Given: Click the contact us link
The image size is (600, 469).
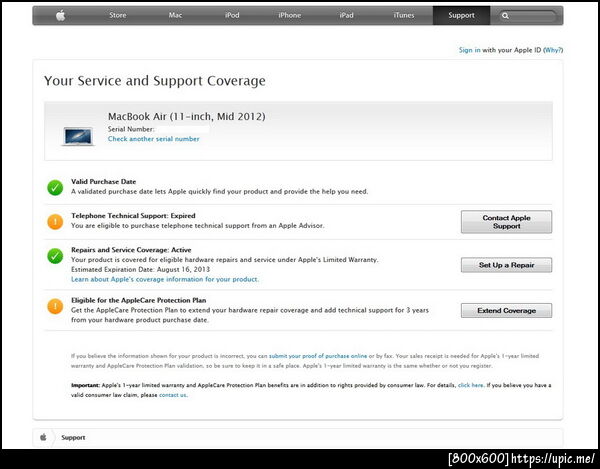Looking at the screenshot, I should (173, 395).
